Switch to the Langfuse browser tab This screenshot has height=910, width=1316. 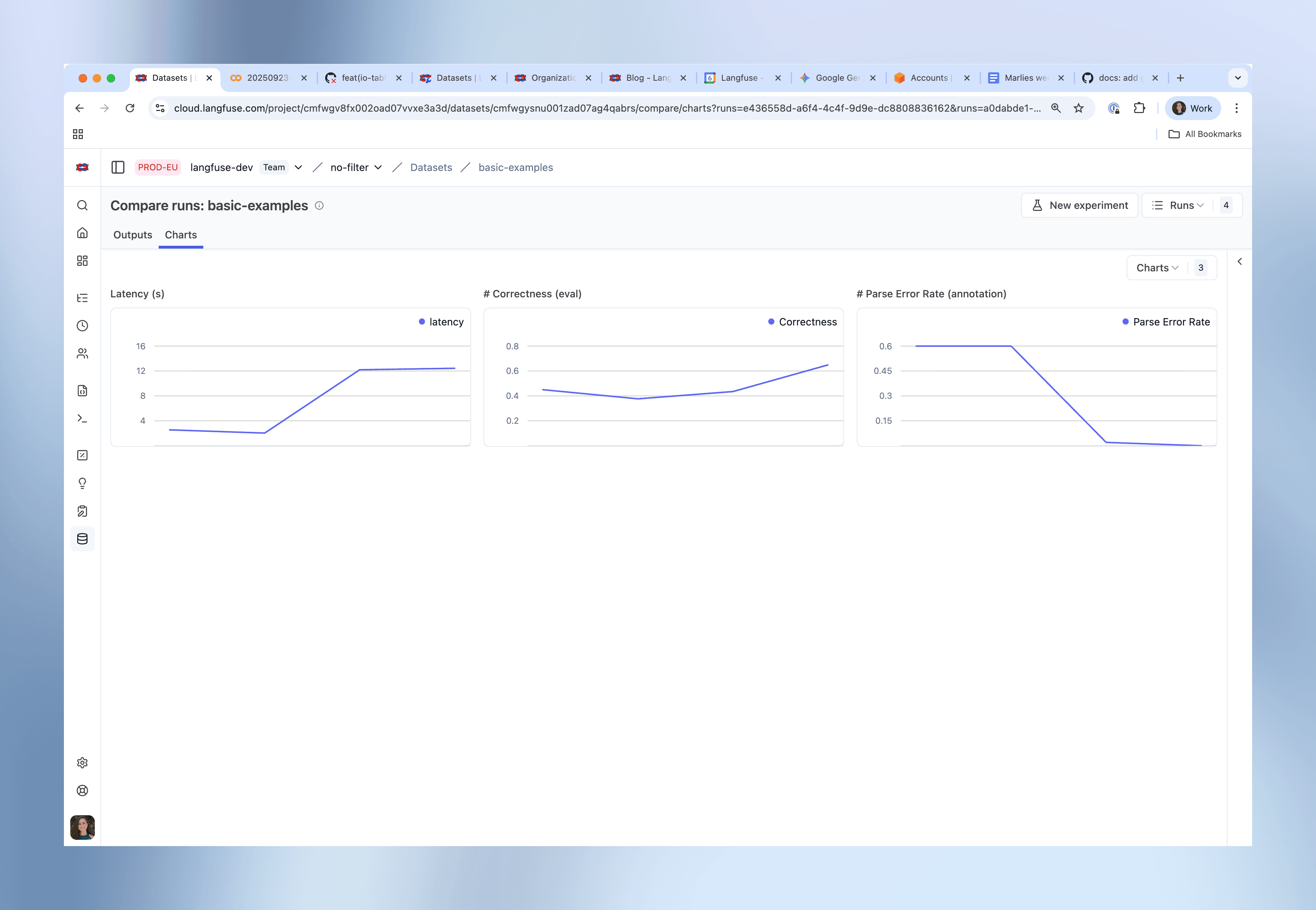[739, 78]
